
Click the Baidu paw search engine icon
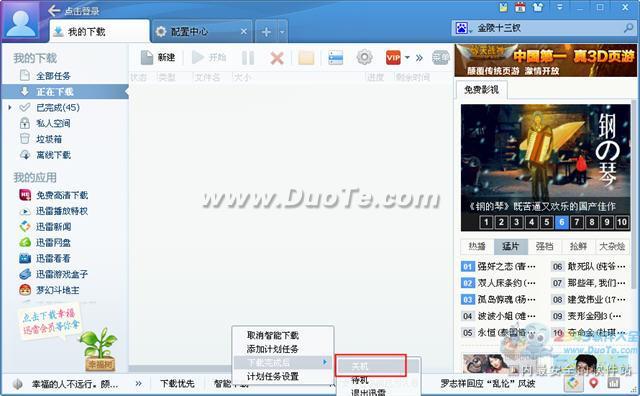[x=462, y=28]
